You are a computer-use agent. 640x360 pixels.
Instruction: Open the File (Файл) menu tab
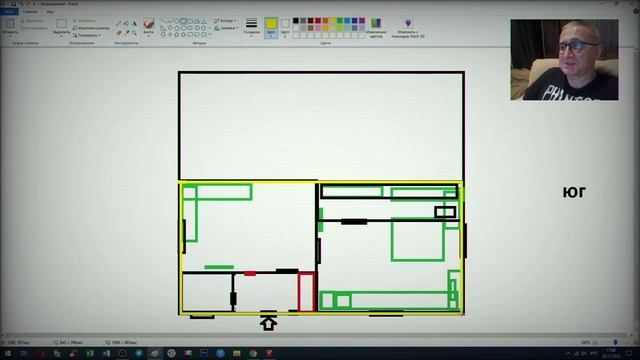coord(9,11)
